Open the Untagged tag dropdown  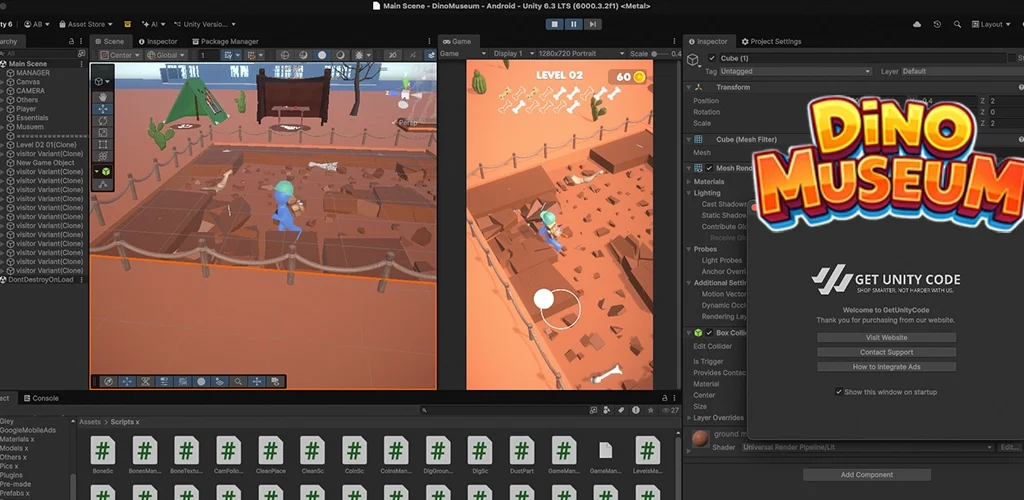(795, 71)
